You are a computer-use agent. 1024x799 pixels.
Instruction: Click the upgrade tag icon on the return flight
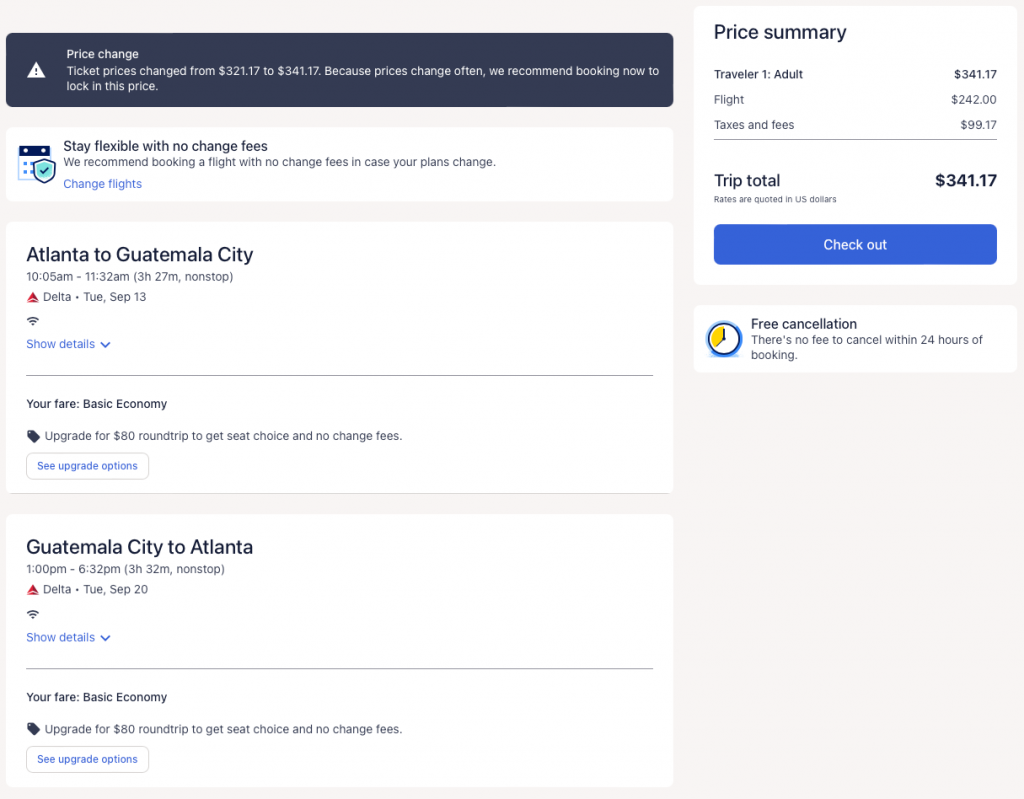[x=34, y=729]
